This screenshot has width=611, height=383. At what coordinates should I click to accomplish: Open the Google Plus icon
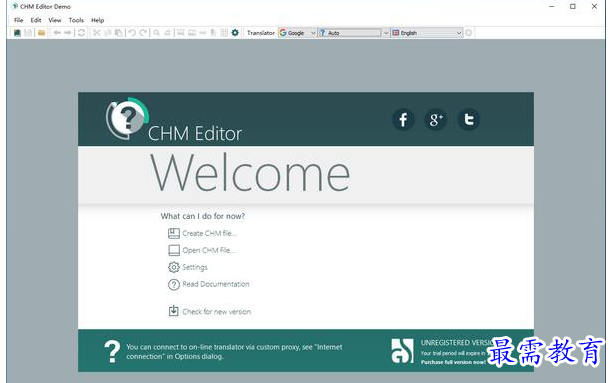436,120
